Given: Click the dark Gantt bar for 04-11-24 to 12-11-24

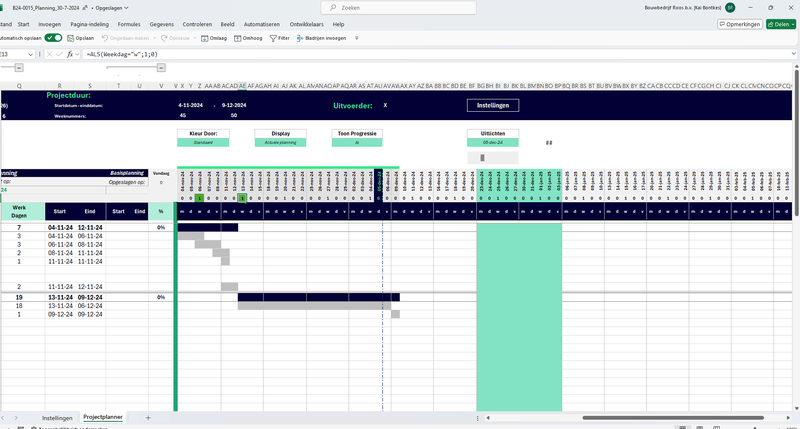Looking at the screenshot, I should (208, 228).
